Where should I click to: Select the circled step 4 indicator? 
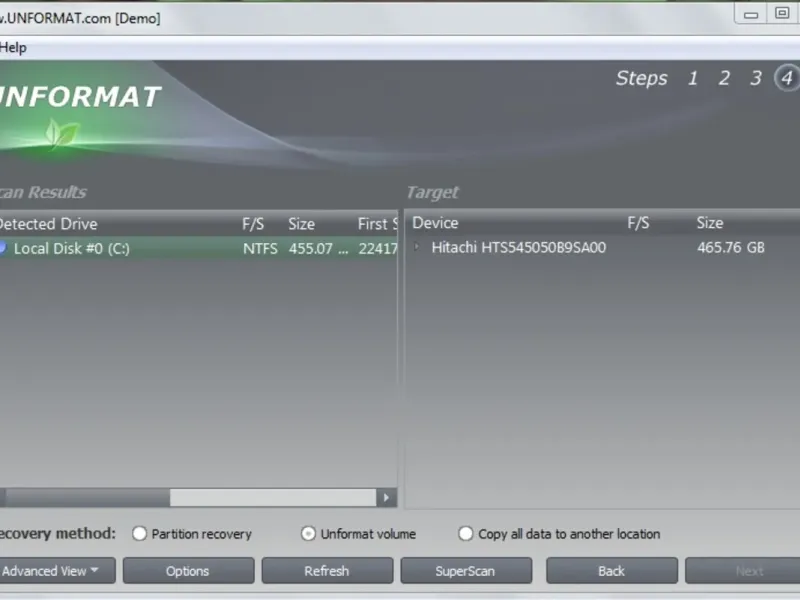point(787,79)
